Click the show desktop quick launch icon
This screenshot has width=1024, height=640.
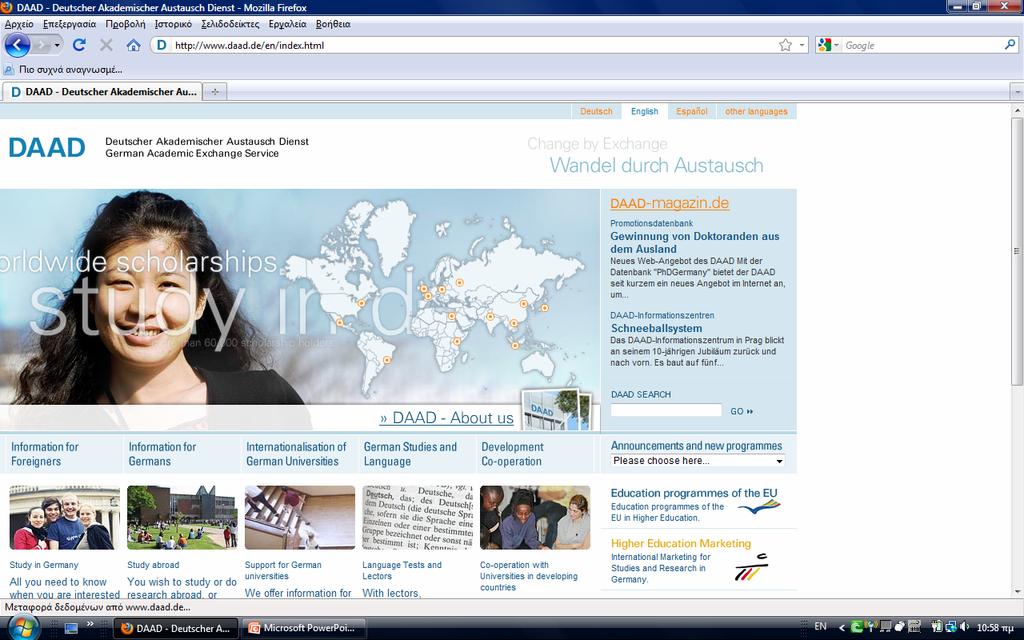click(x=71, y=628)
